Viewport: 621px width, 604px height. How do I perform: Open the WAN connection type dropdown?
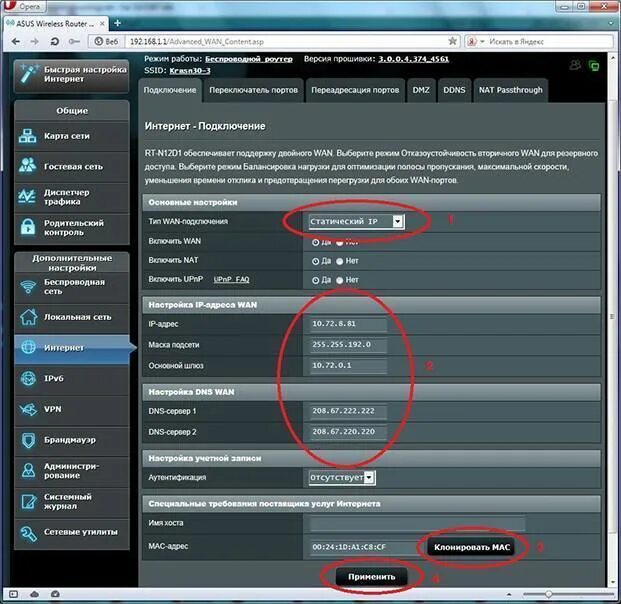click(356, 221)
